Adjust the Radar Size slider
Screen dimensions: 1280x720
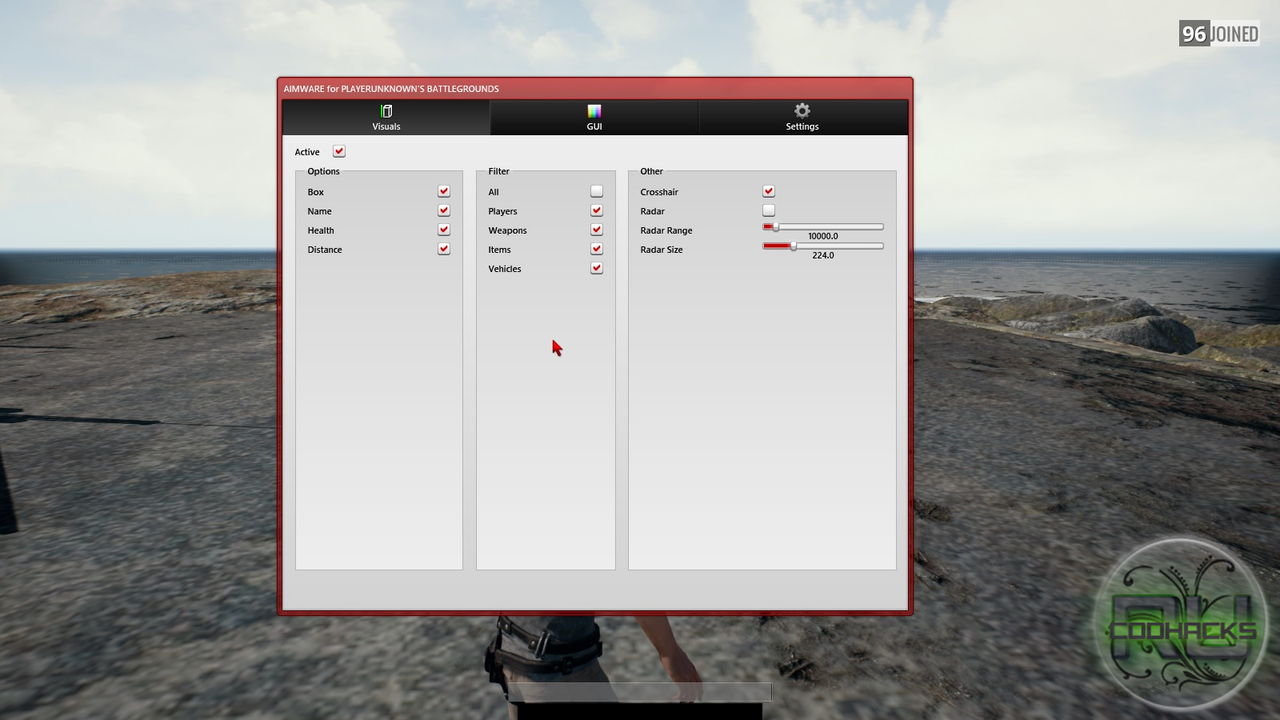823,246
